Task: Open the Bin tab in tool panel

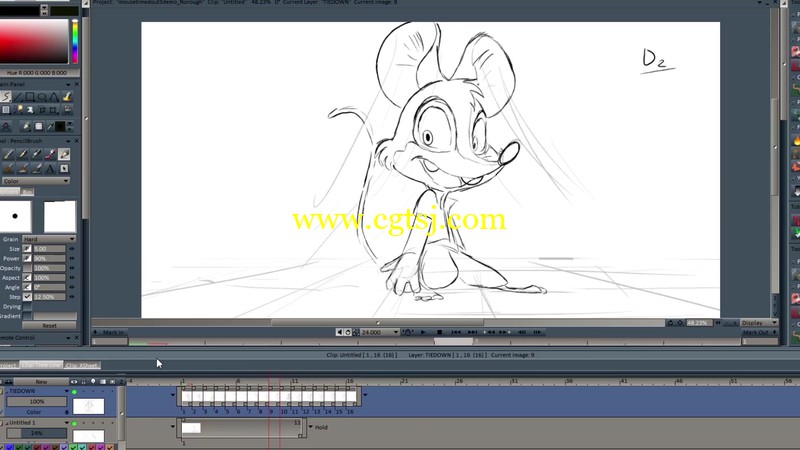Action: coord(28,192)
